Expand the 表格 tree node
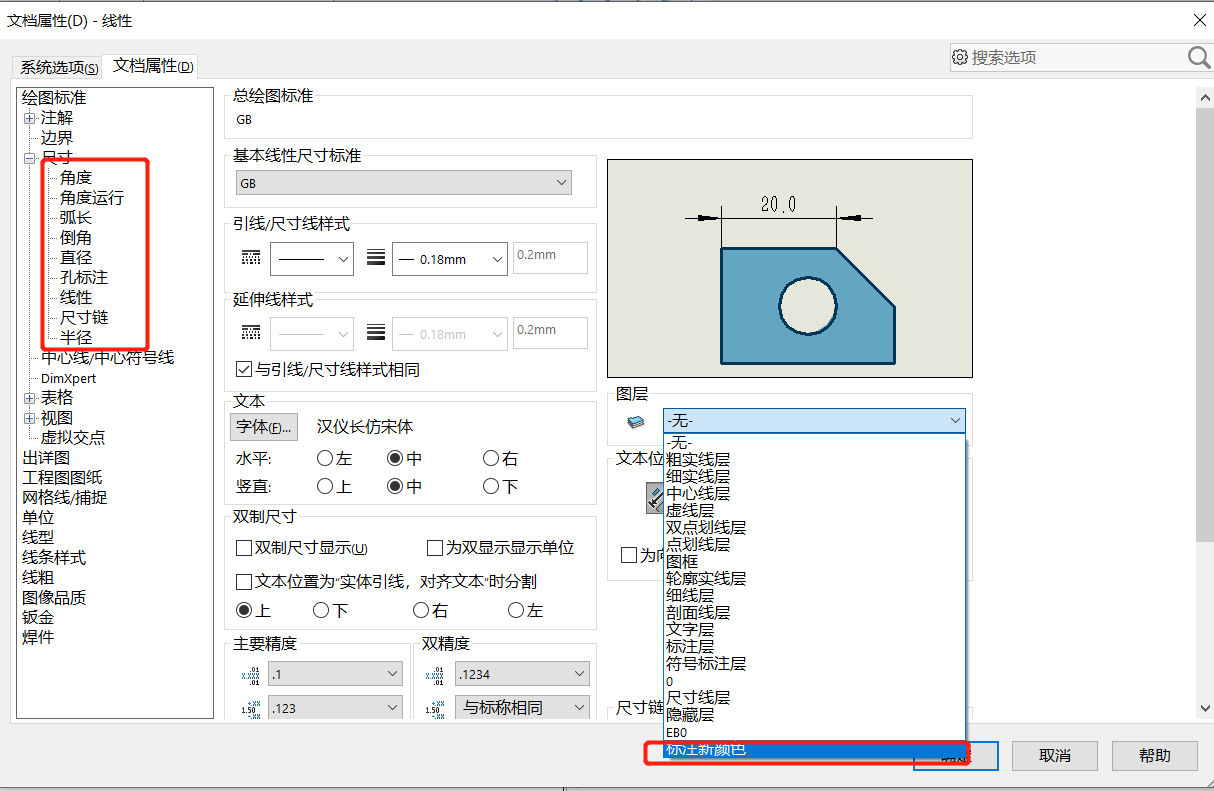1214x791 pixels. 30,398
